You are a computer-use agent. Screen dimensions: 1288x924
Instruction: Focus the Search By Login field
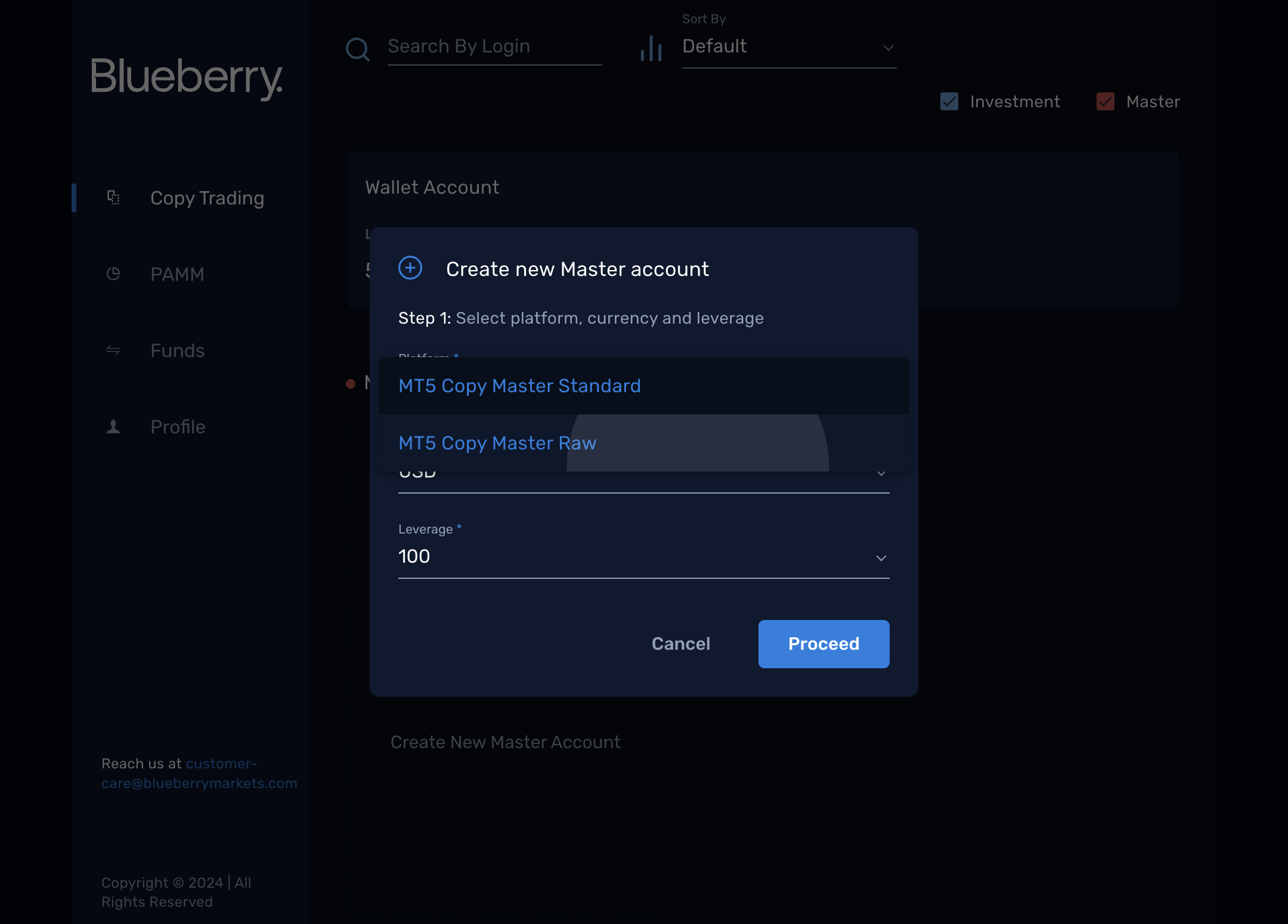[495, 47]
